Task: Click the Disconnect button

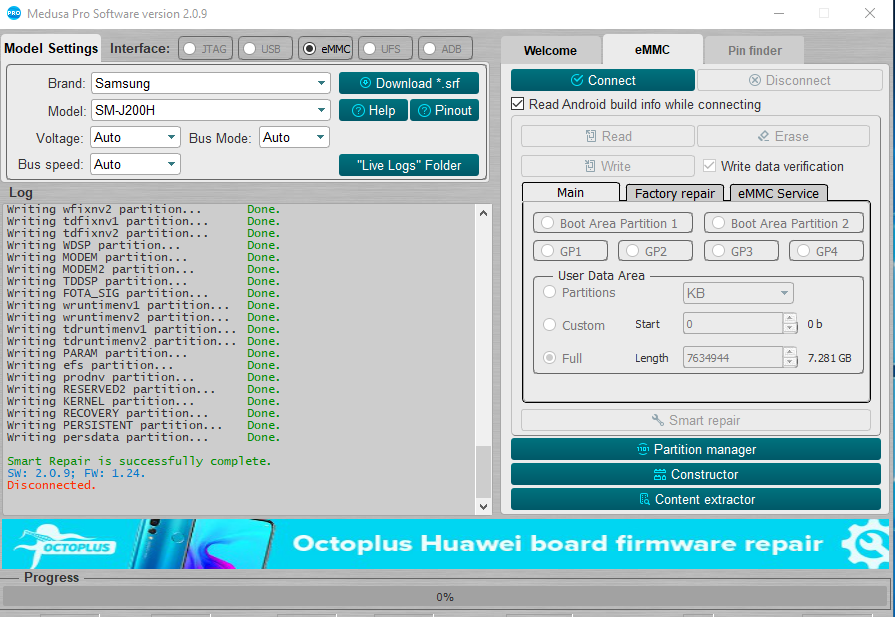Action: point(789,80)
